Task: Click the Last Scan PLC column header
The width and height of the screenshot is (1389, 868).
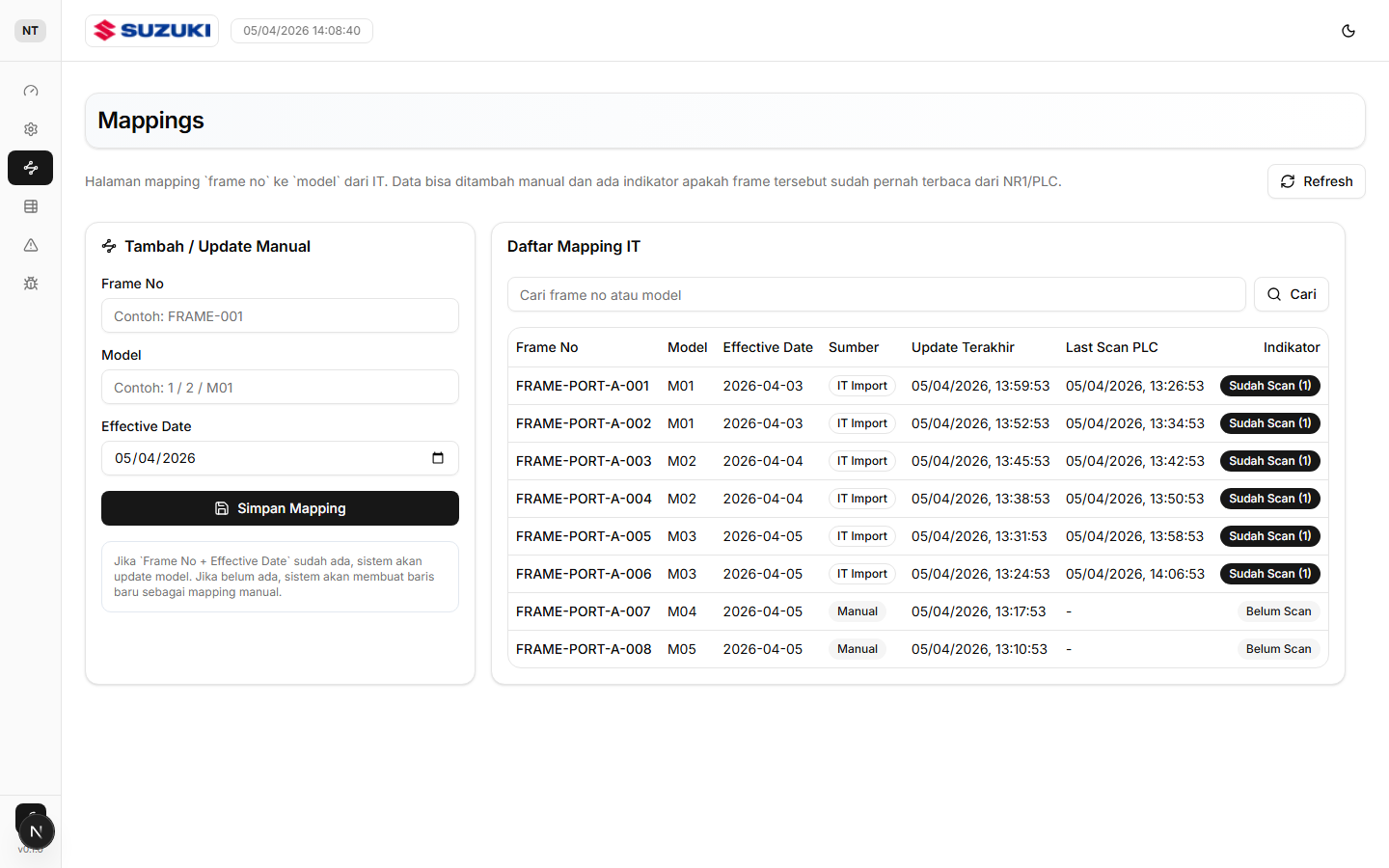Action: click(1111, 347)
